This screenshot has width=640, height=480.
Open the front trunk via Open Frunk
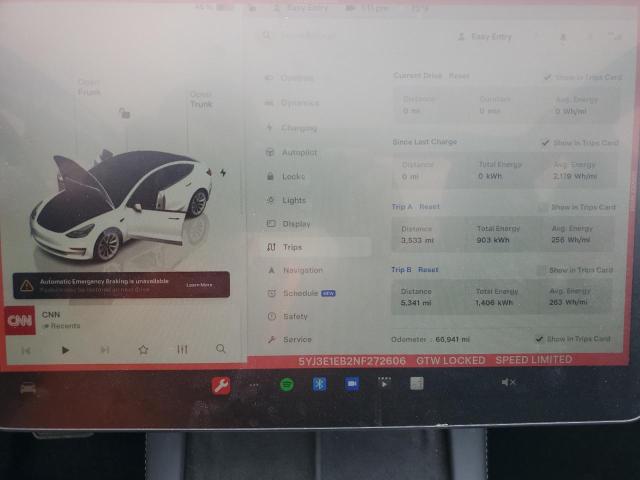pyautogui.click(x=89, y=87)
